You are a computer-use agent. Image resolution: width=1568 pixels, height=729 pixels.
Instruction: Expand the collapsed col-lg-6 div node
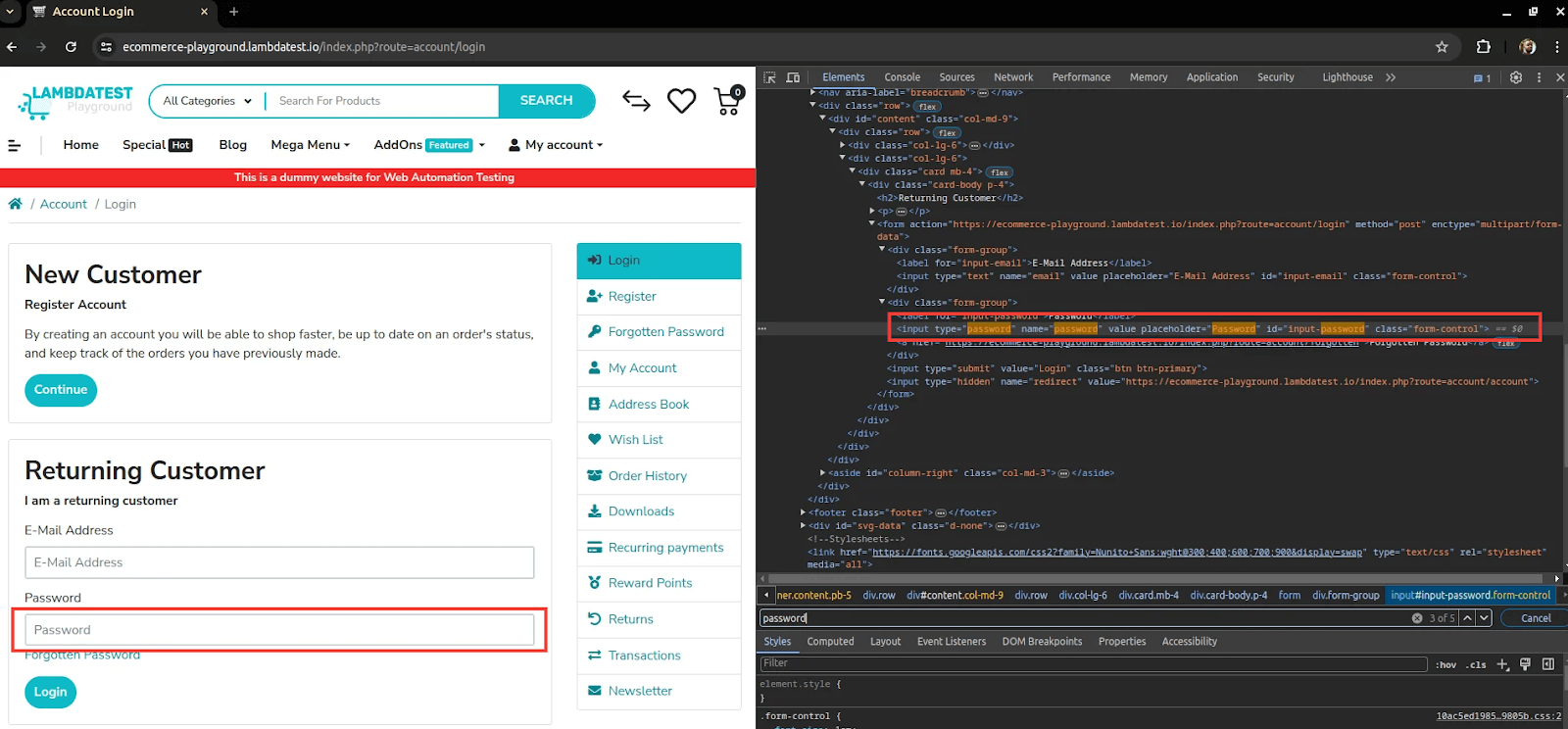842,145
